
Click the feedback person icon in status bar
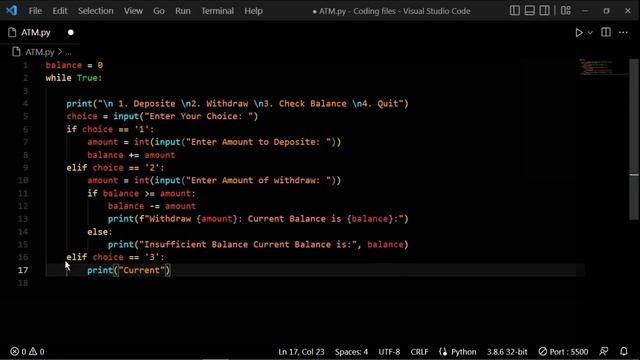(604, 351)
